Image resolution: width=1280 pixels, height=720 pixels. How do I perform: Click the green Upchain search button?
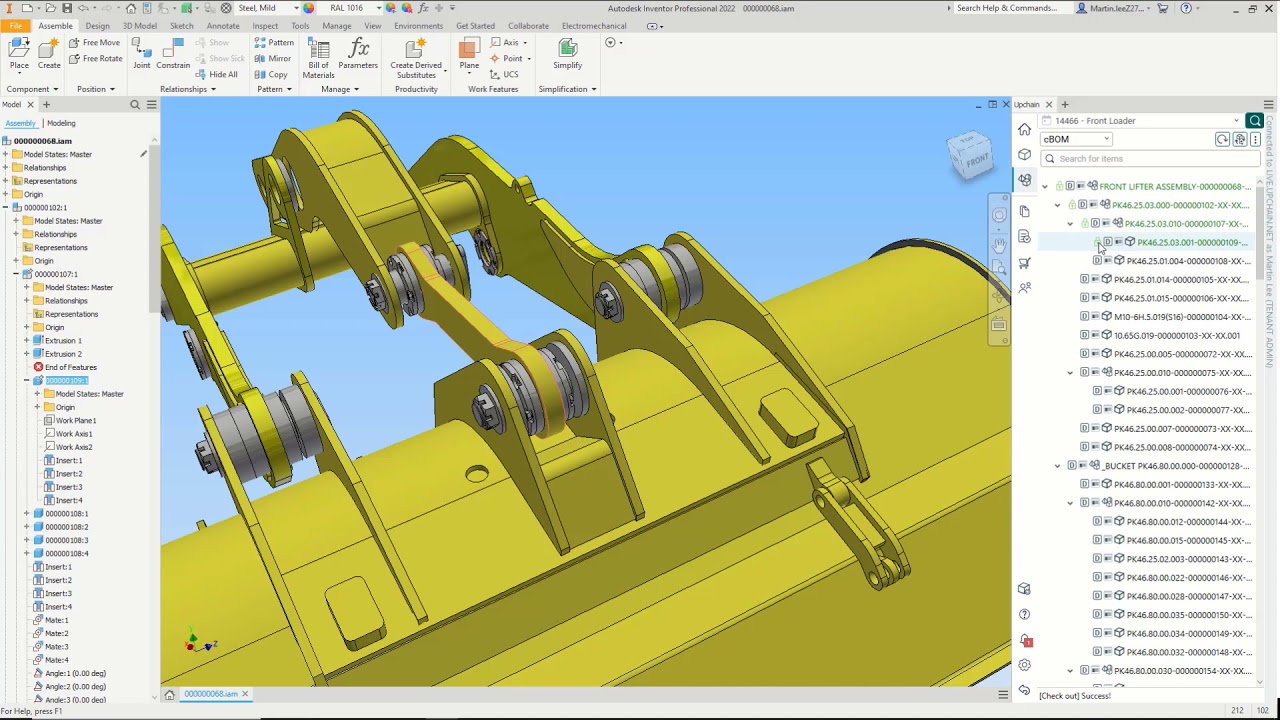tap(1255, 121)
